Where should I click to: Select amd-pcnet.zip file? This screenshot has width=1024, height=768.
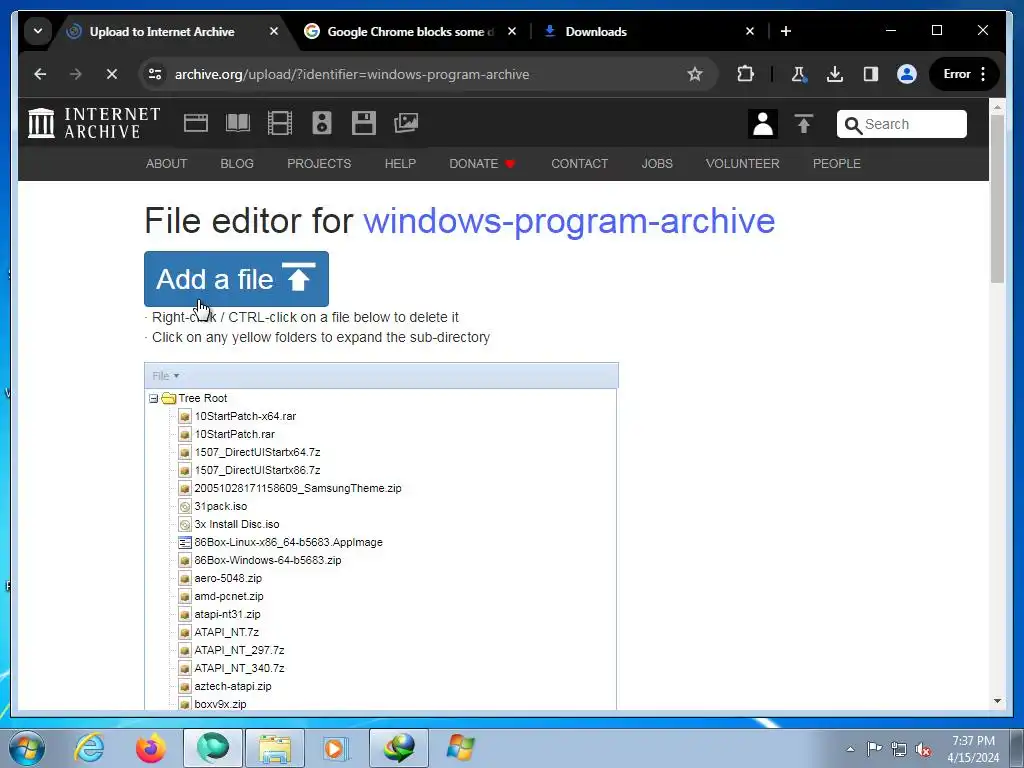pos(229,596)
